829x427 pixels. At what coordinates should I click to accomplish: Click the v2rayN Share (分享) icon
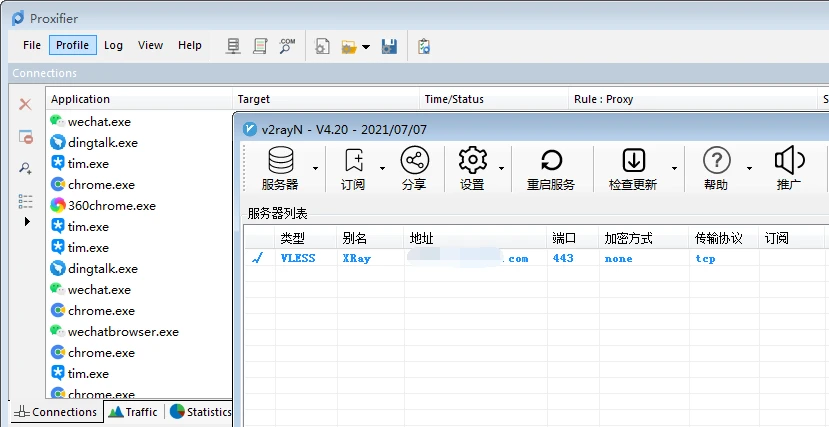[x=414, y=160]
